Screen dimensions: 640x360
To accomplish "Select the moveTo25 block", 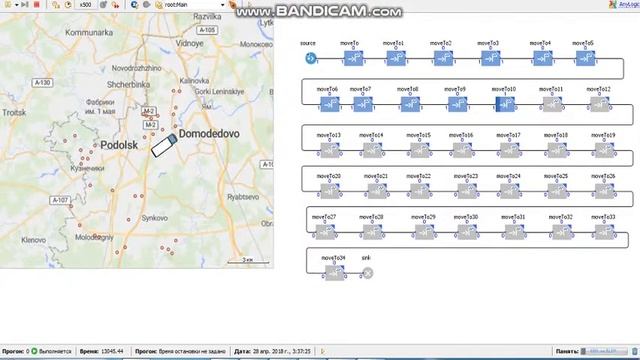I will [x=557, y=191].
